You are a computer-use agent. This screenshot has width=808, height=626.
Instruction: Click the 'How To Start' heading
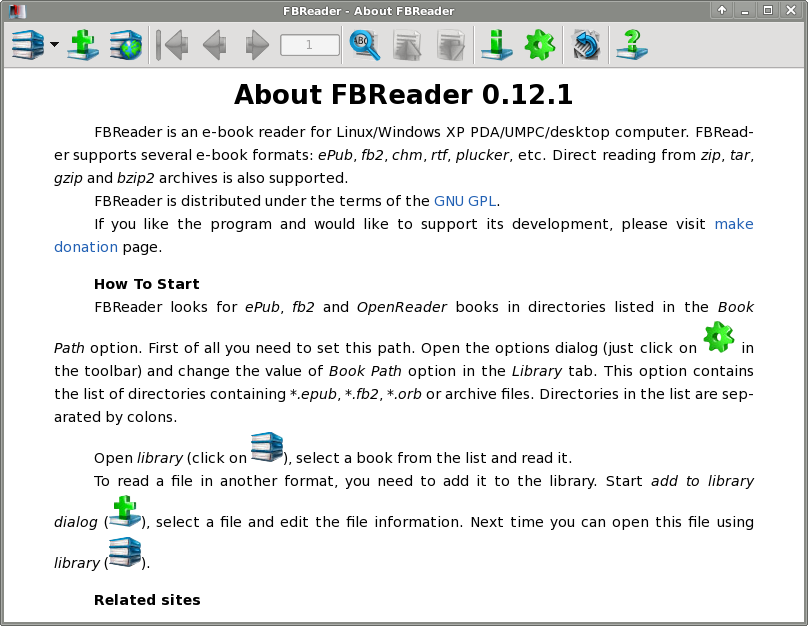click(147, 284)
